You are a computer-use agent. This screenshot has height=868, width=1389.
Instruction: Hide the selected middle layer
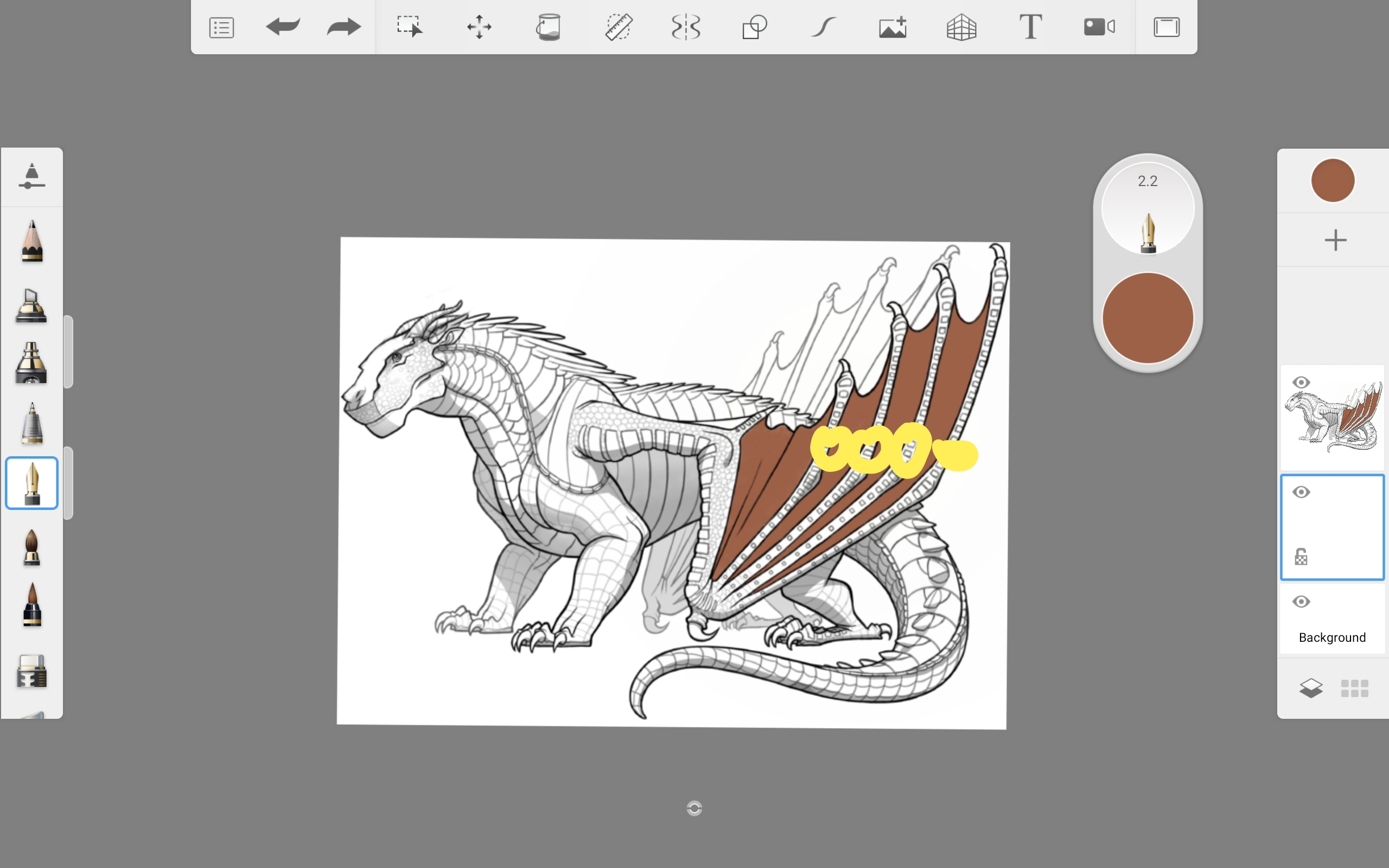1301,492
